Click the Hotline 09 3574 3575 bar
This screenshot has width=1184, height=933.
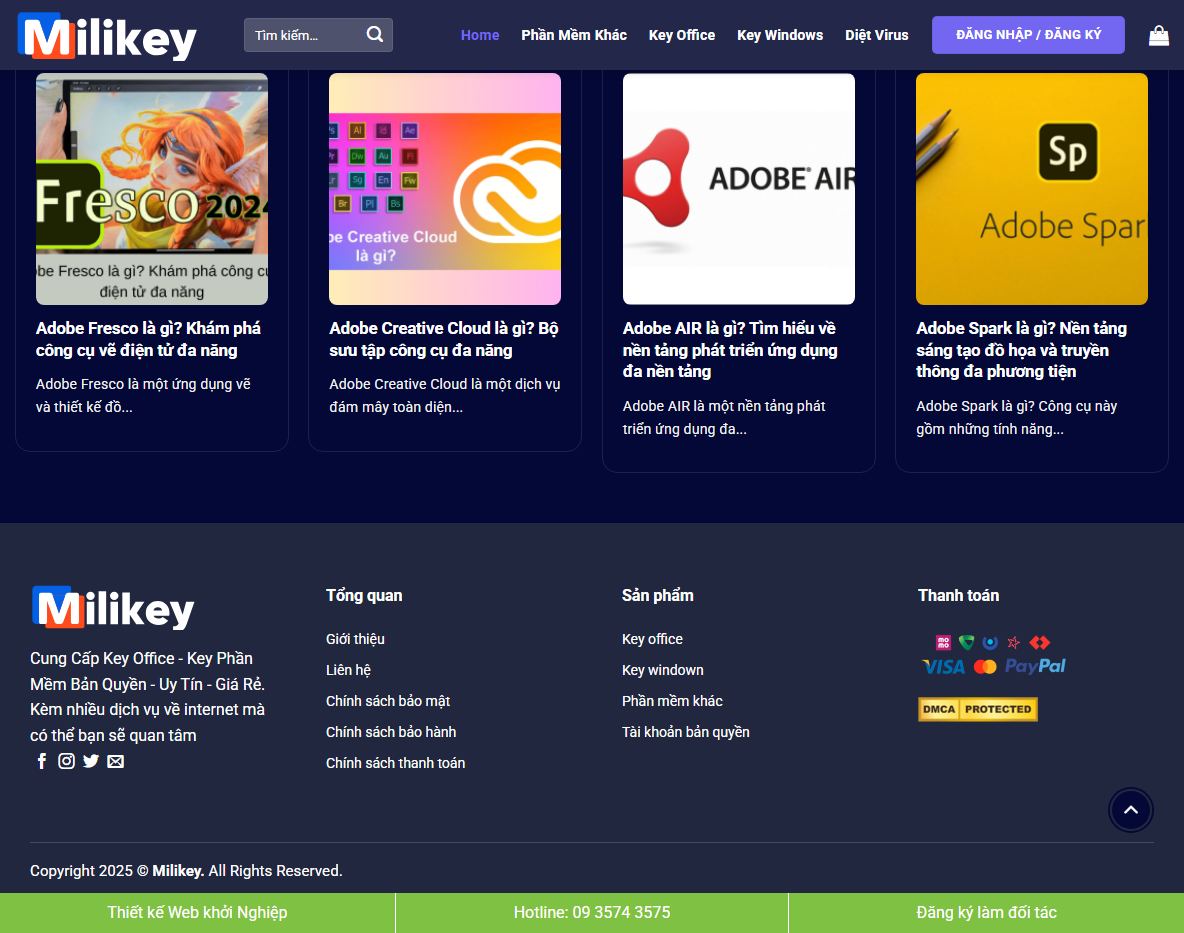pyautogui.click(x=591, y=912)
